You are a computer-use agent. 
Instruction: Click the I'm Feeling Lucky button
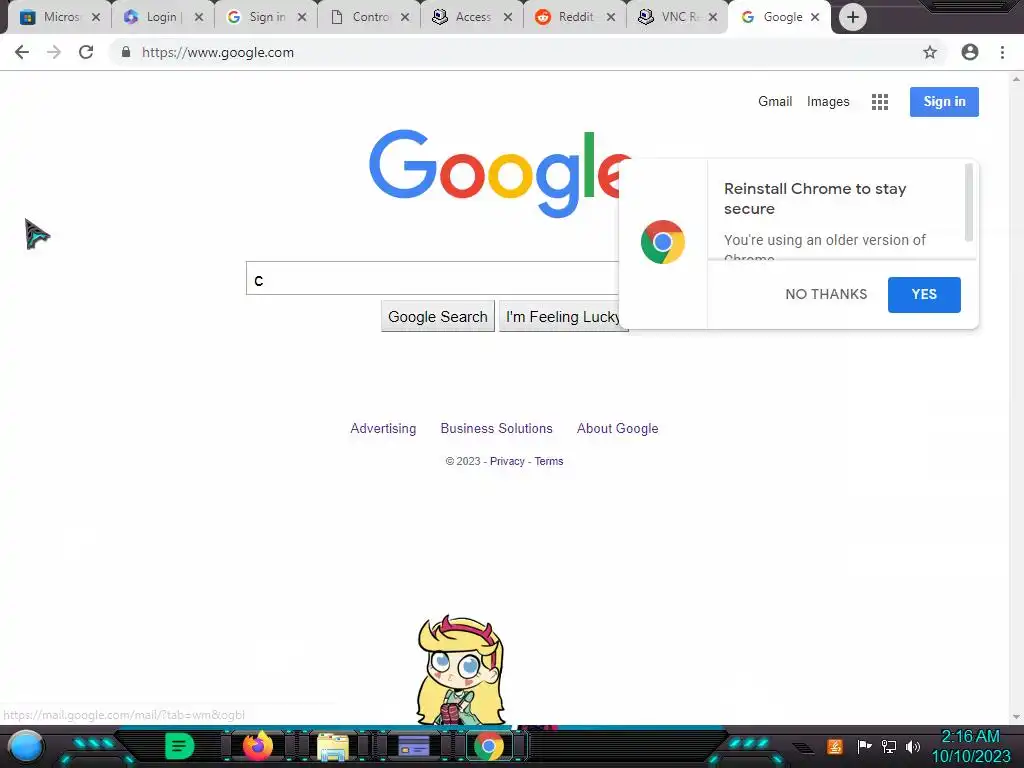(x=562, y=316)
